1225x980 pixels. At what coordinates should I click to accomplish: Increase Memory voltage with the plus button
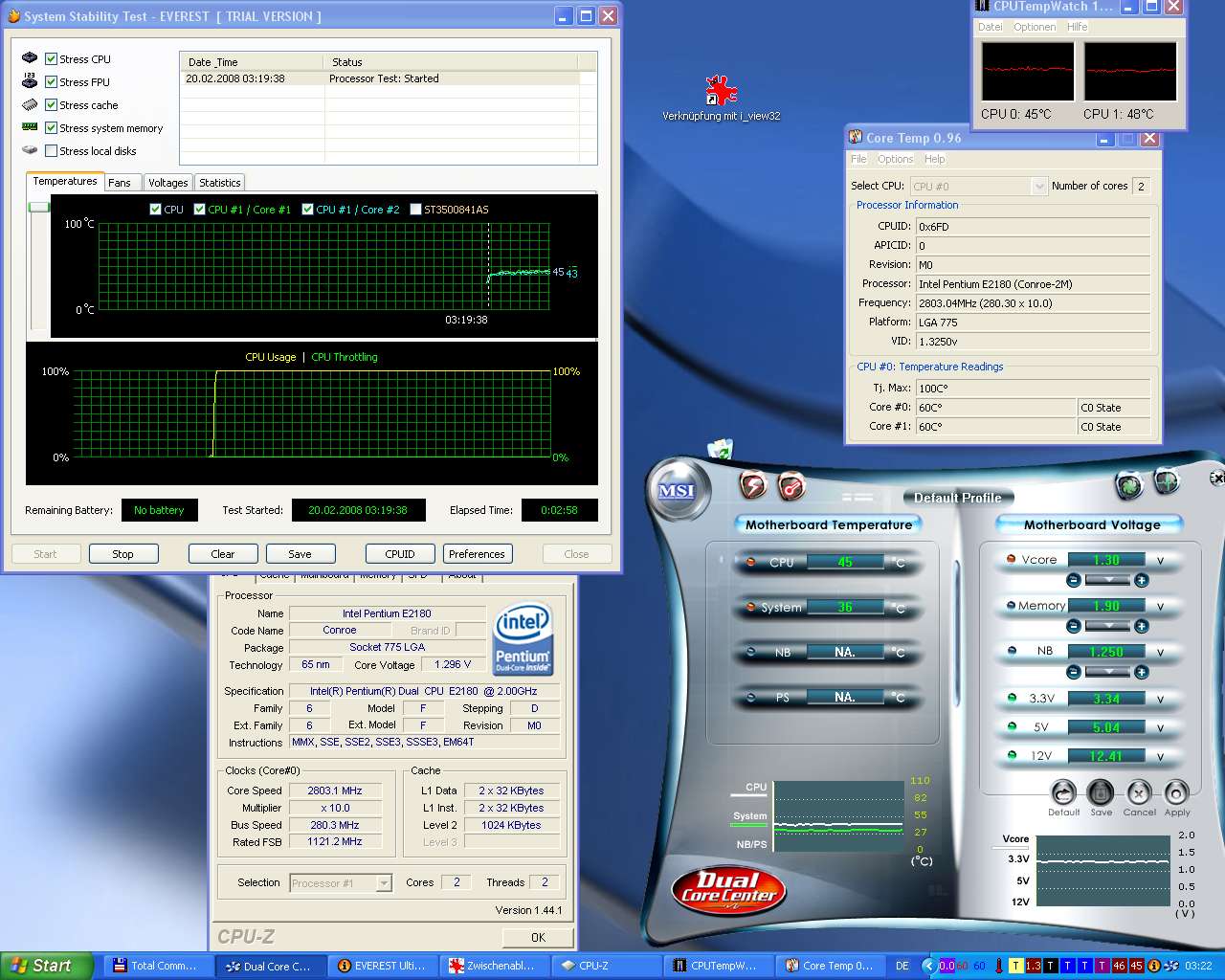point(1141,626)
